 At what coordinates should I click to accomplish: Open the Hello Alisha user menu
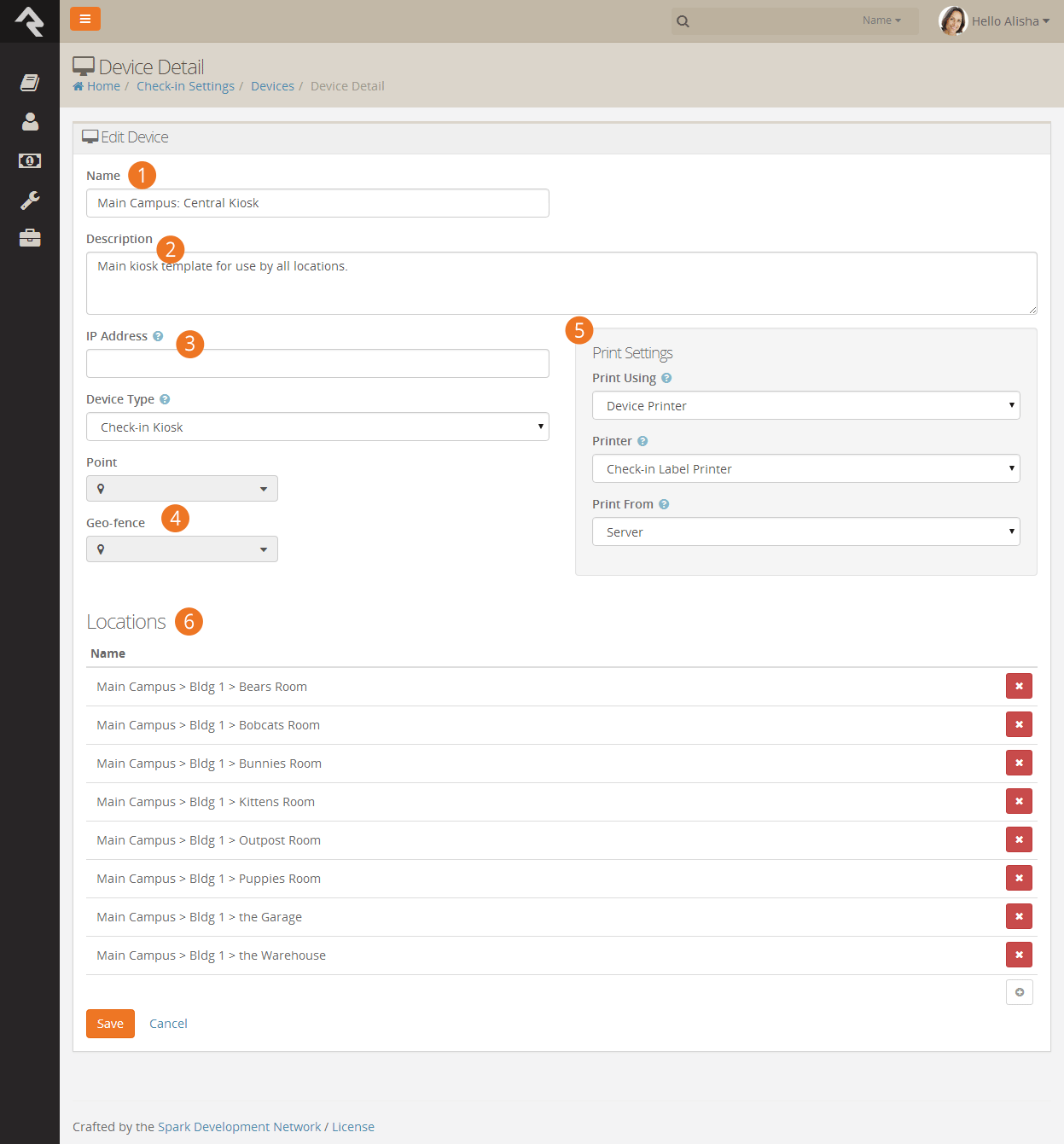[995, 20]
